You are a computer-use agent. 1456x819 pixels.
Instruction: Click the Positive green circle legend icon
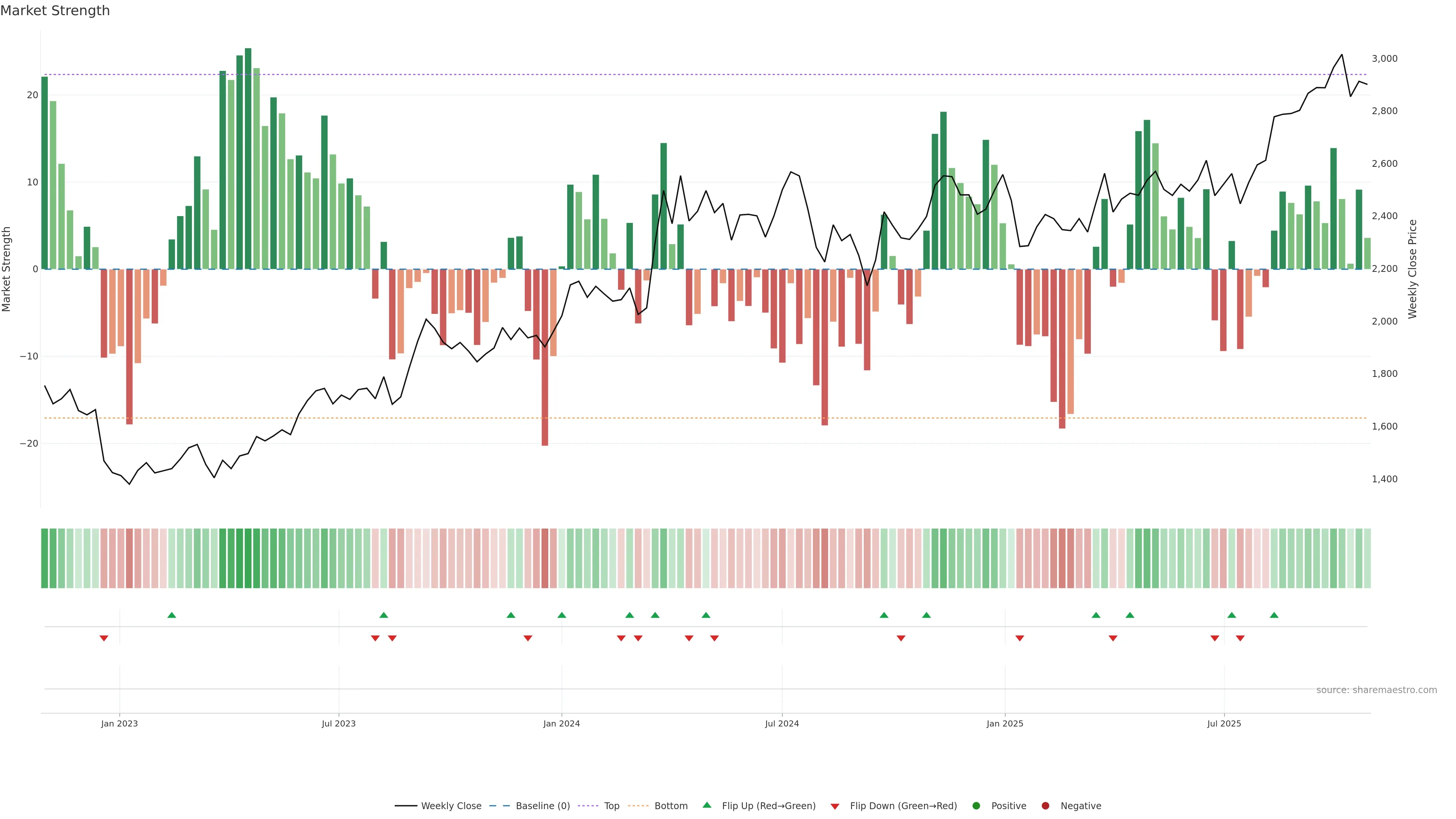click(x=976, y=806)
